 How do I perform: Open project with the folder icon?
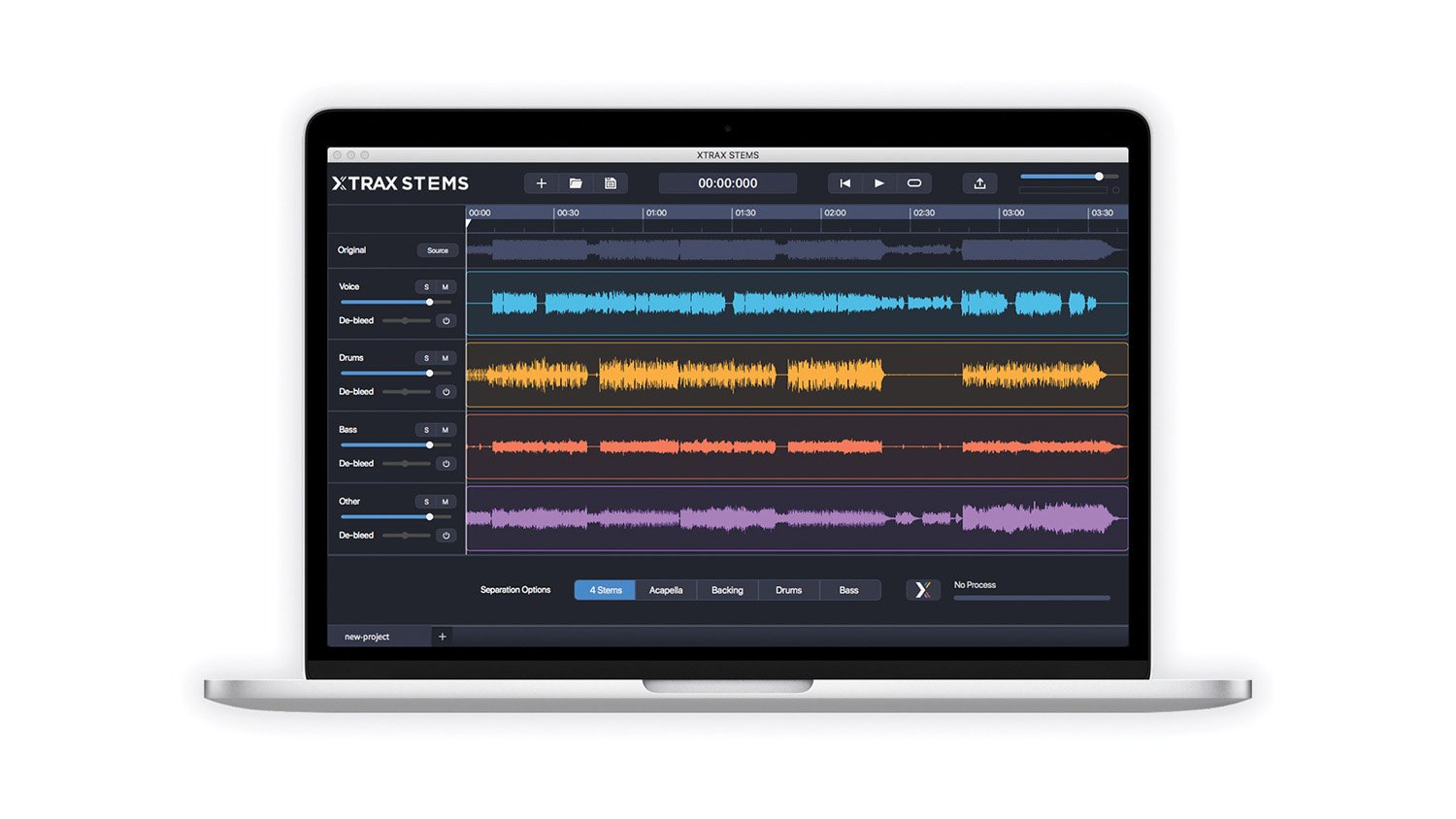point(576,183)
